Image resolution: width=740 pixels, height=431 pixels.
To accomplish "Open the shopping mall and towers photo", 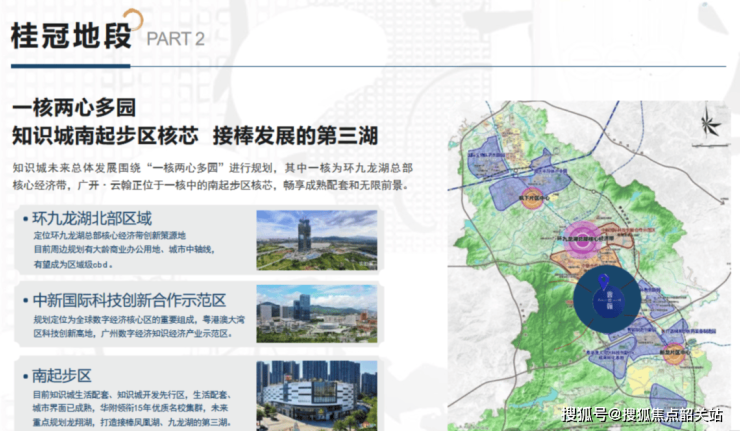I will tap(317, 396).
